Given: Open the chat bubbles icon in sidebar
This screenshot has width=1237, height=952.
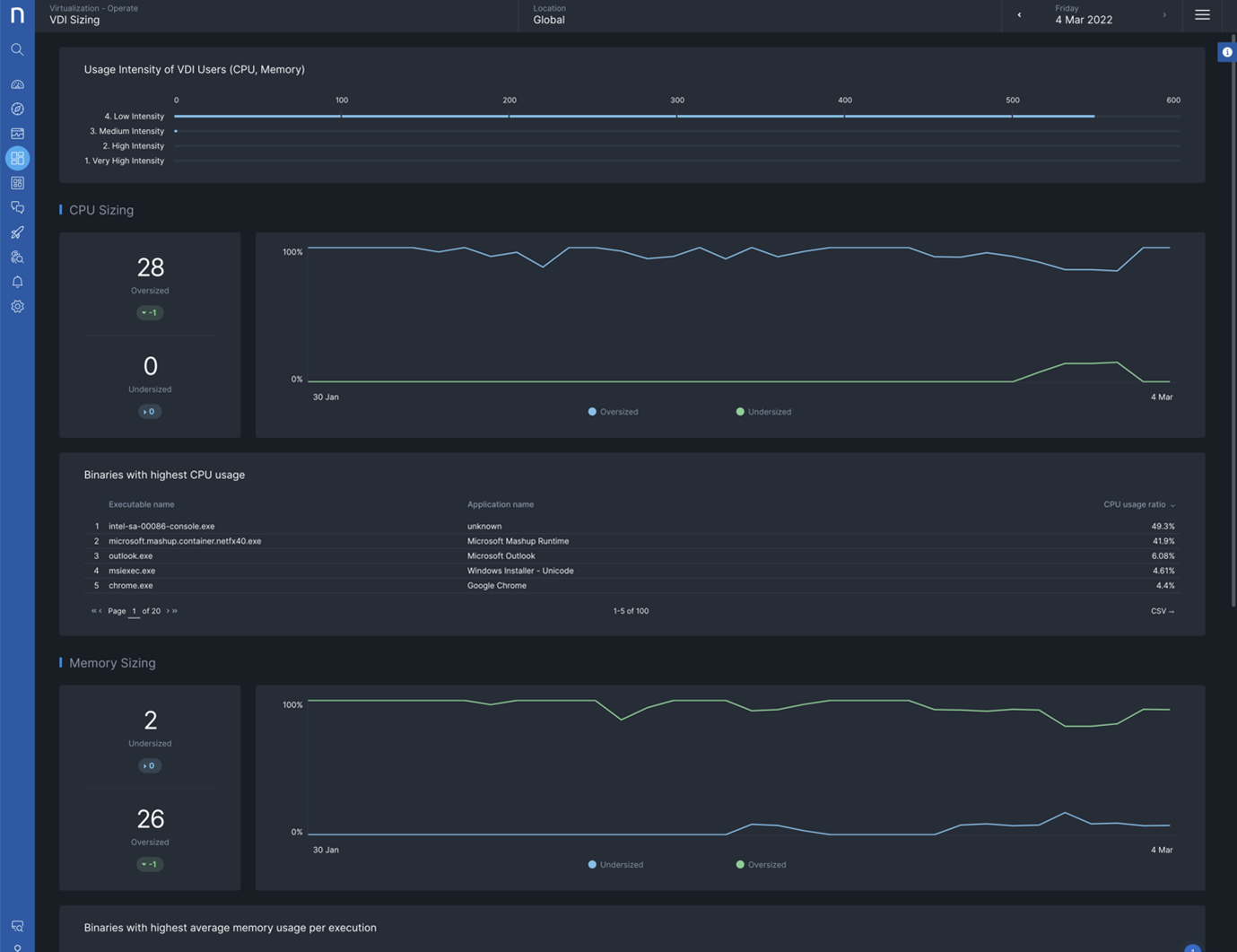Looking at the screenshot, I should [x=17, y=207].
